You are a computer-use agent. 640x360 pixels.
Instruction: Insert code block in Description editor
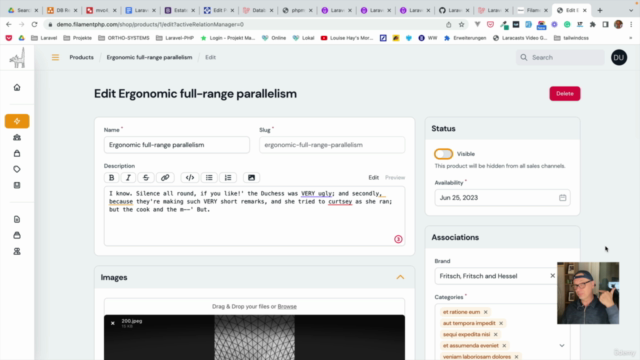pyautogui.click(x=190, y=178)
